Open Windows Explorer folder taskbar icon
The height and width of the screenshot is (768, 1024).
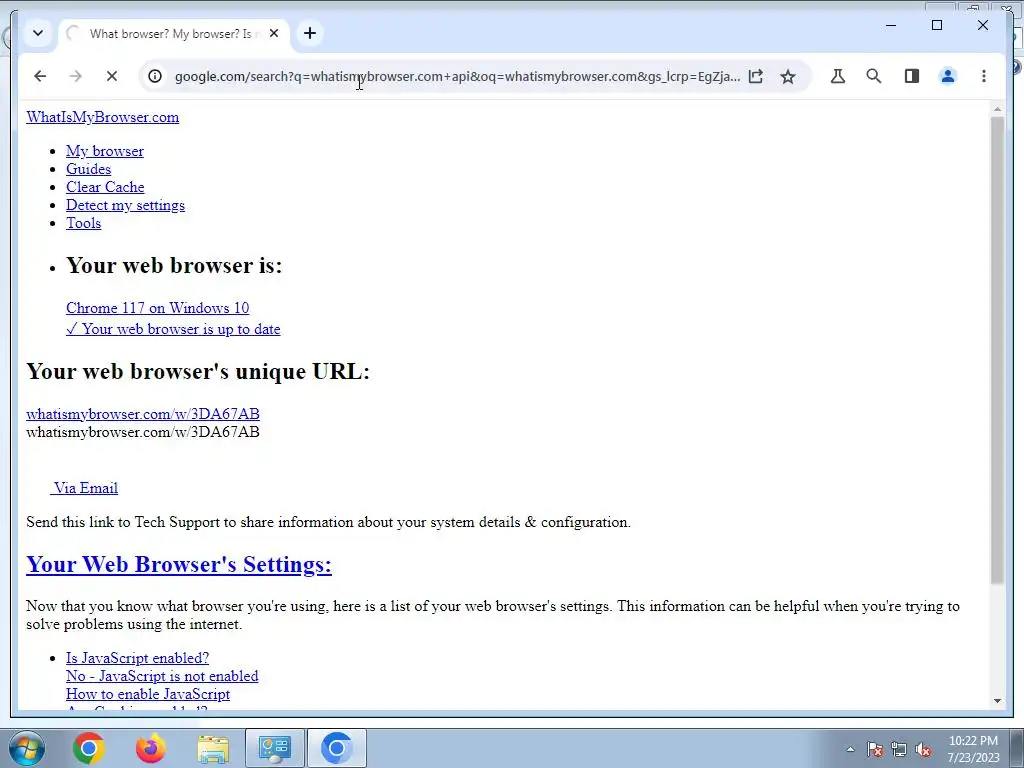coord(213,748)
